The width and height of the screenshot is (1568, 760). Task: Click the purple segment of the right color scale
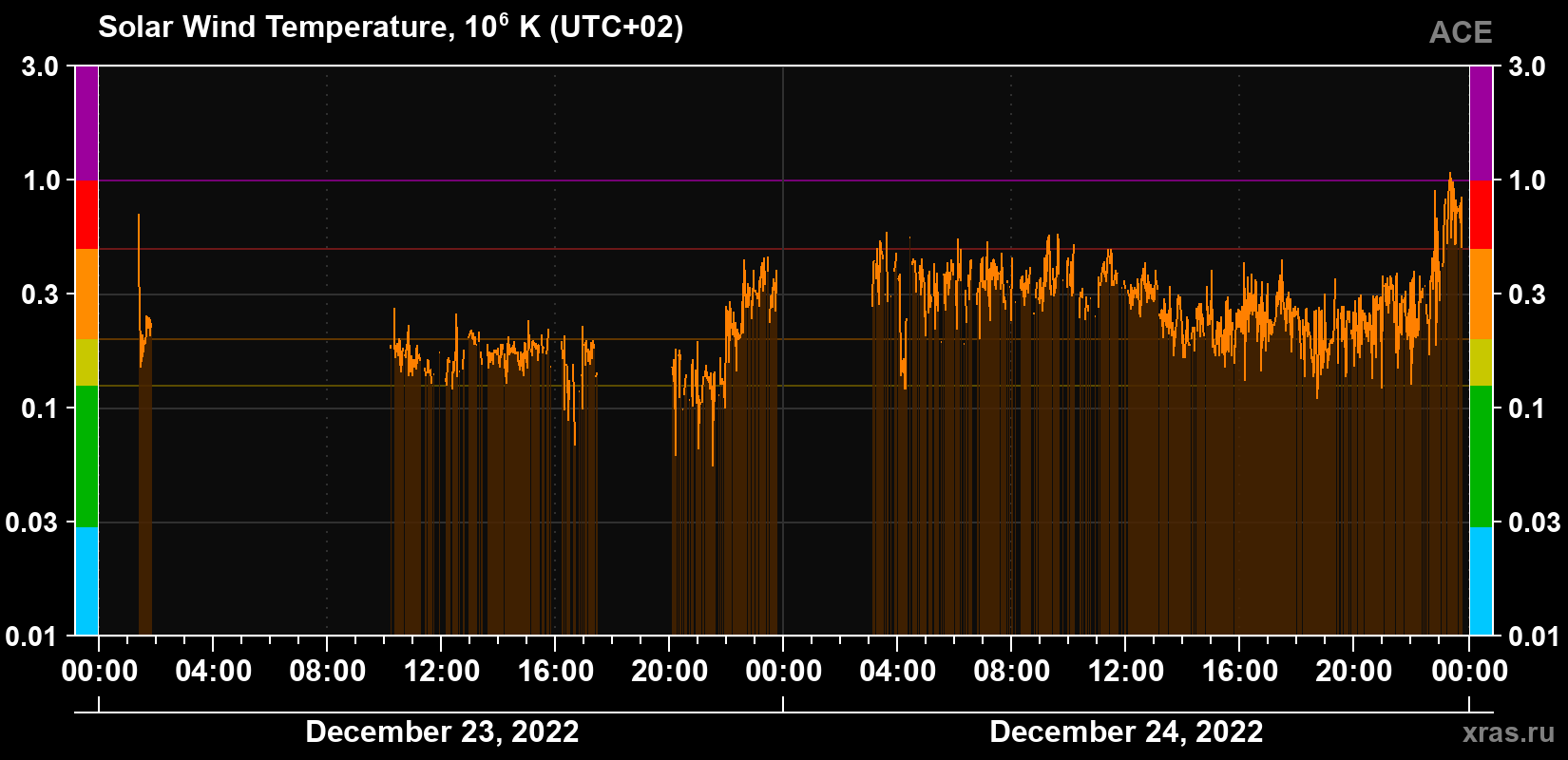pyautogui.click(x=1481, y=123)
